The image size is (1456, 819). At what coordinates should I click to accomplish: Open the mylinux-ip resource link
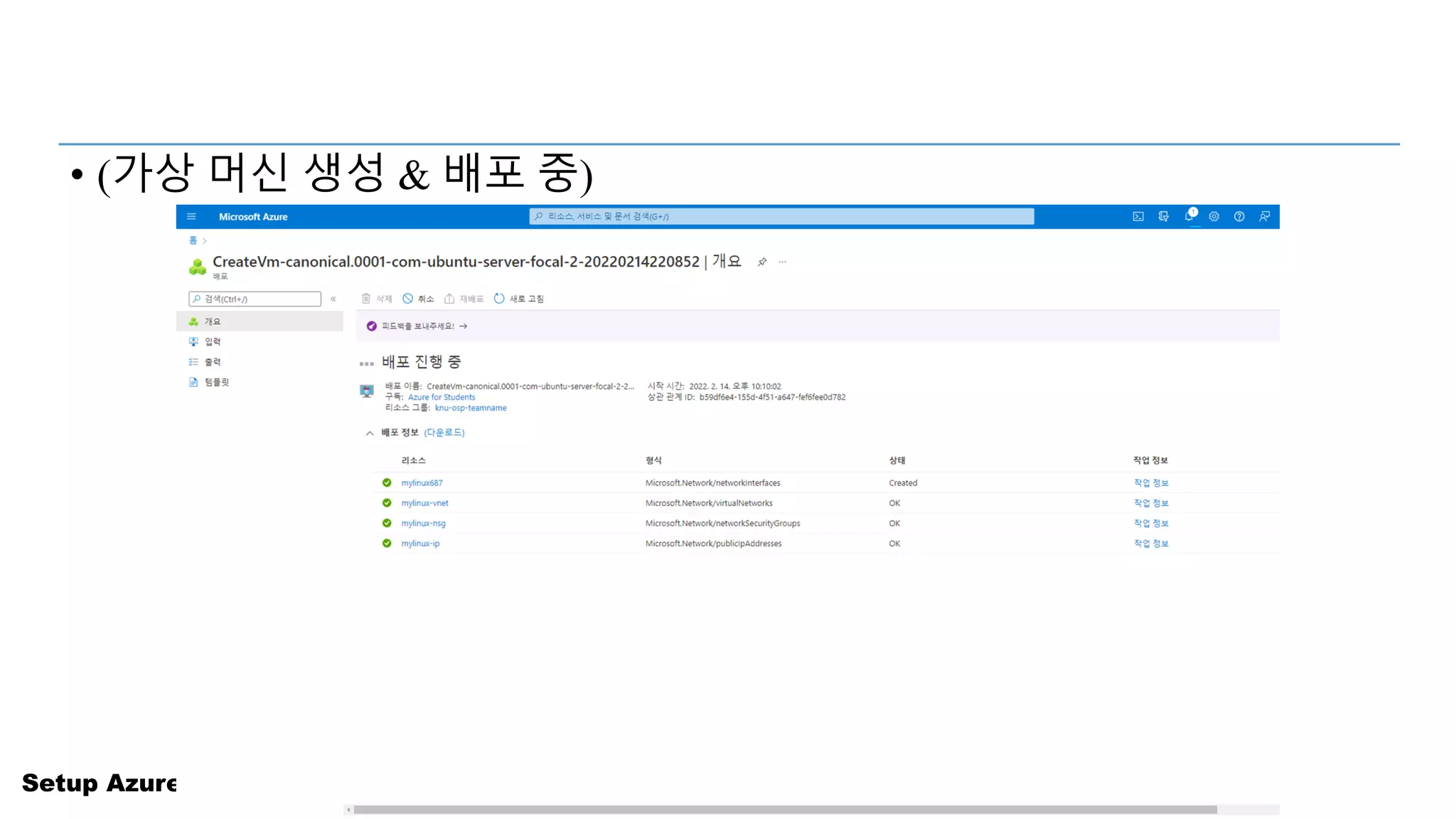point(420,544)
